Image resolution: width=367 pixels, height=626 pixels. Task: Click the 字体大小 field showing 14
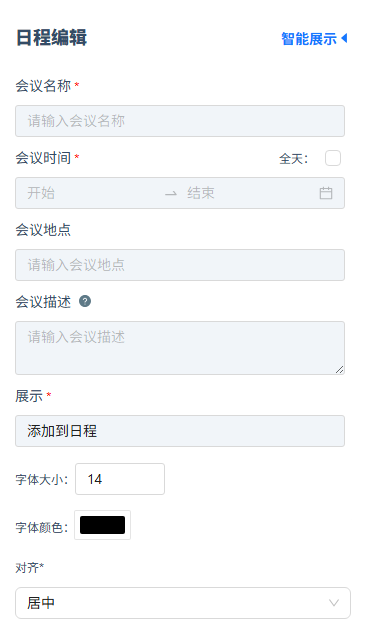click(120, 479)
